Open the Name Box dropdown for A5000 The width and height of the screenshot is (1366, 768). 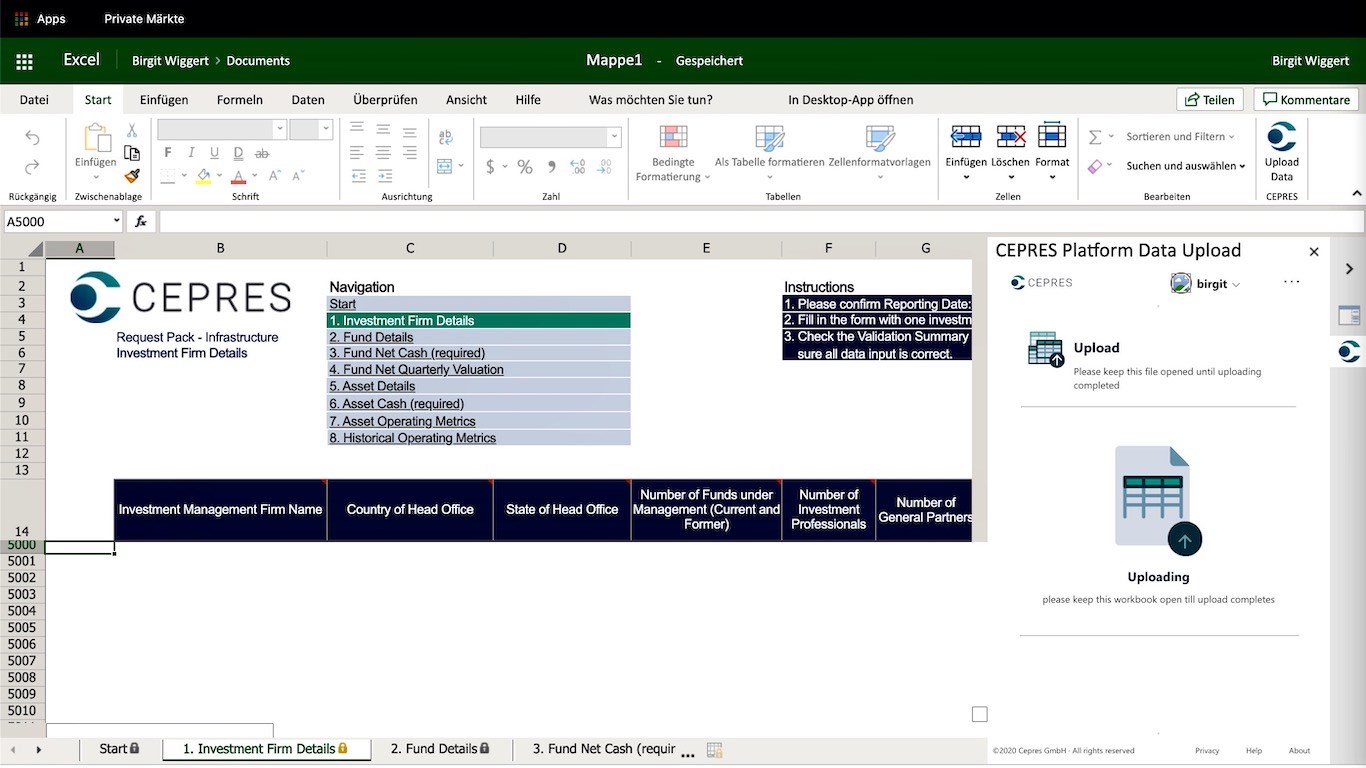click(116, 221)
